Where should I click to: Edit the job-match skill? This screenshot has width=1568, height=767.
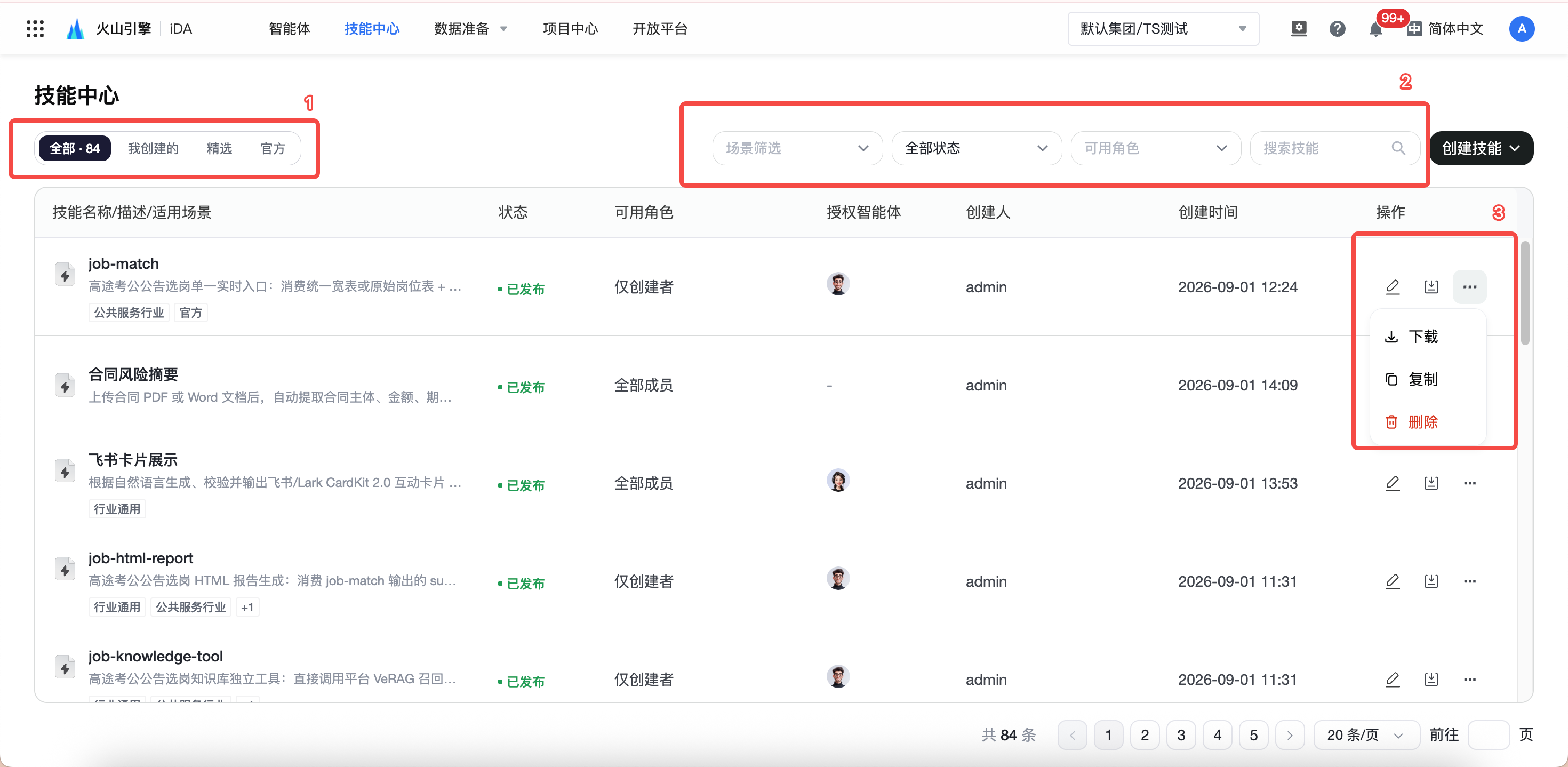pos(1392,287)
